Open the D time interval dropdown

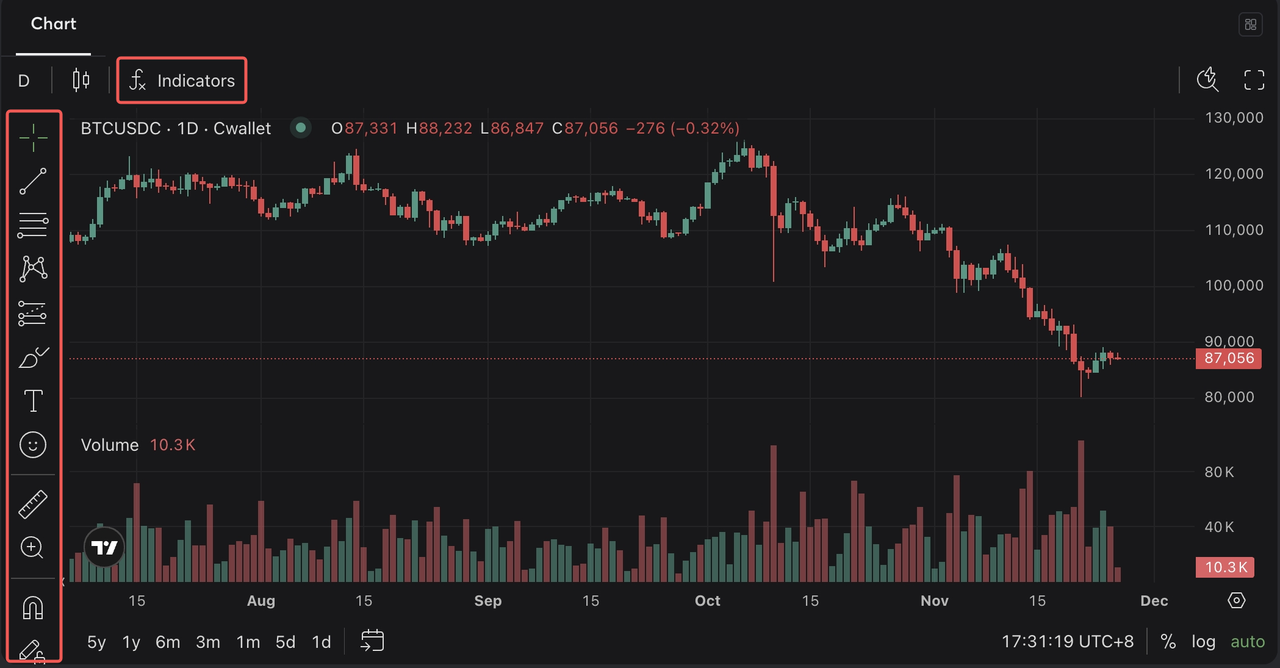click(24, 80)
